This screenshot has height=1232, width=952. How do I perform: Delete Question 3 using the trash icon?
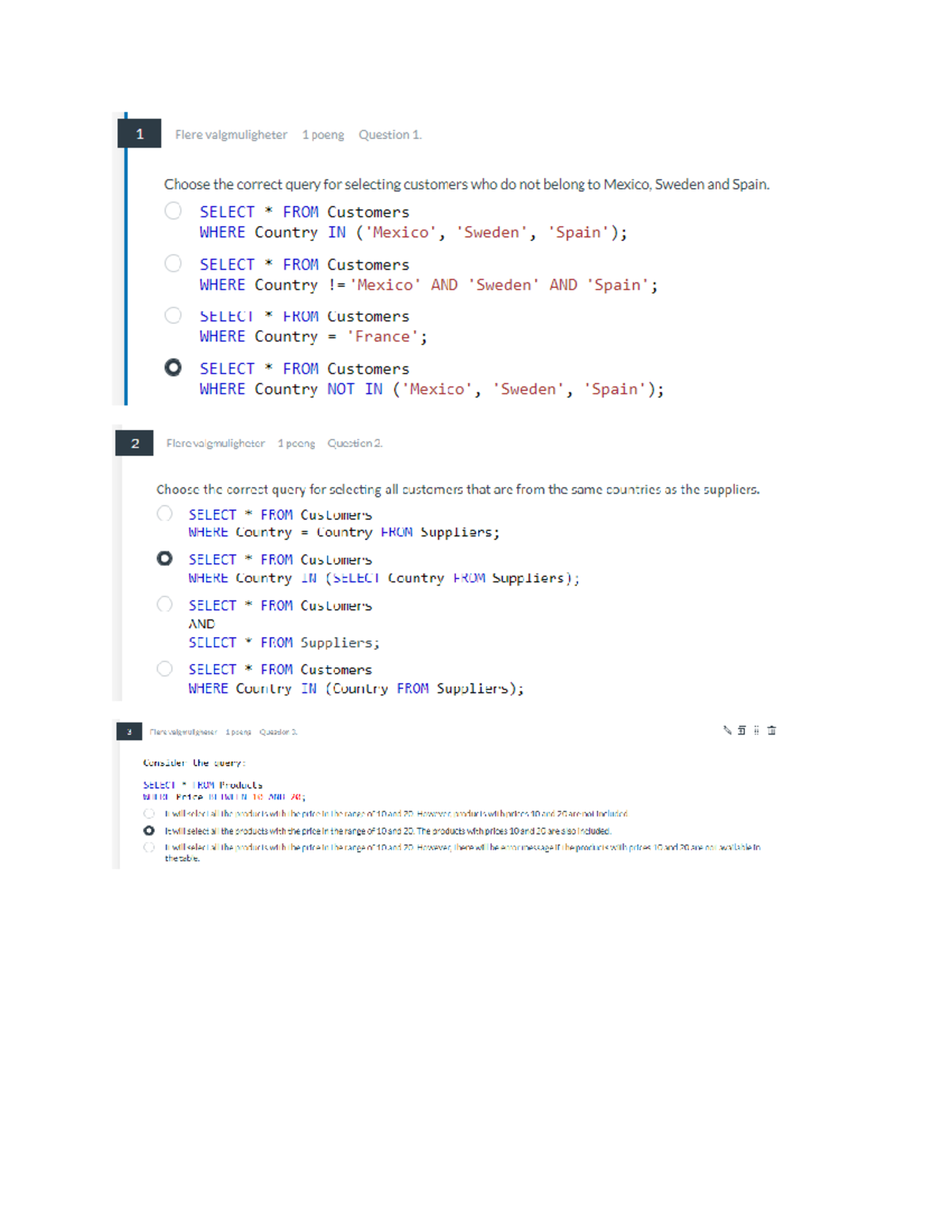771,730
